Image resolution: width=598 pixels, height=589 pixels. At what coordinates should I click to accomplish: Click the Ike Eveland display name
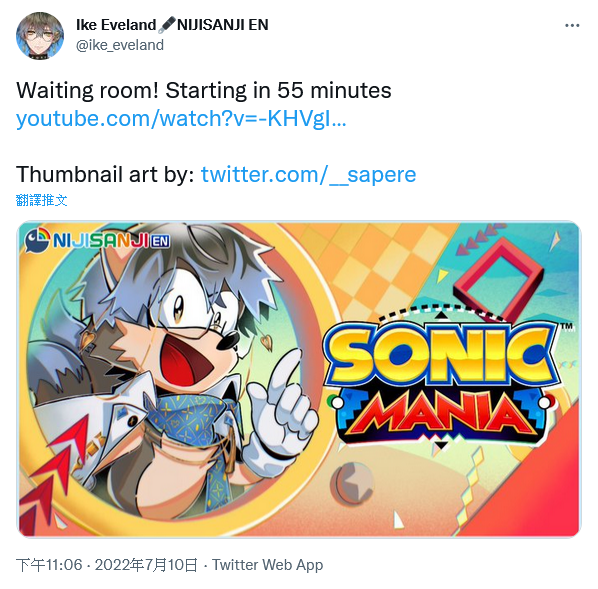click(116, 25)
